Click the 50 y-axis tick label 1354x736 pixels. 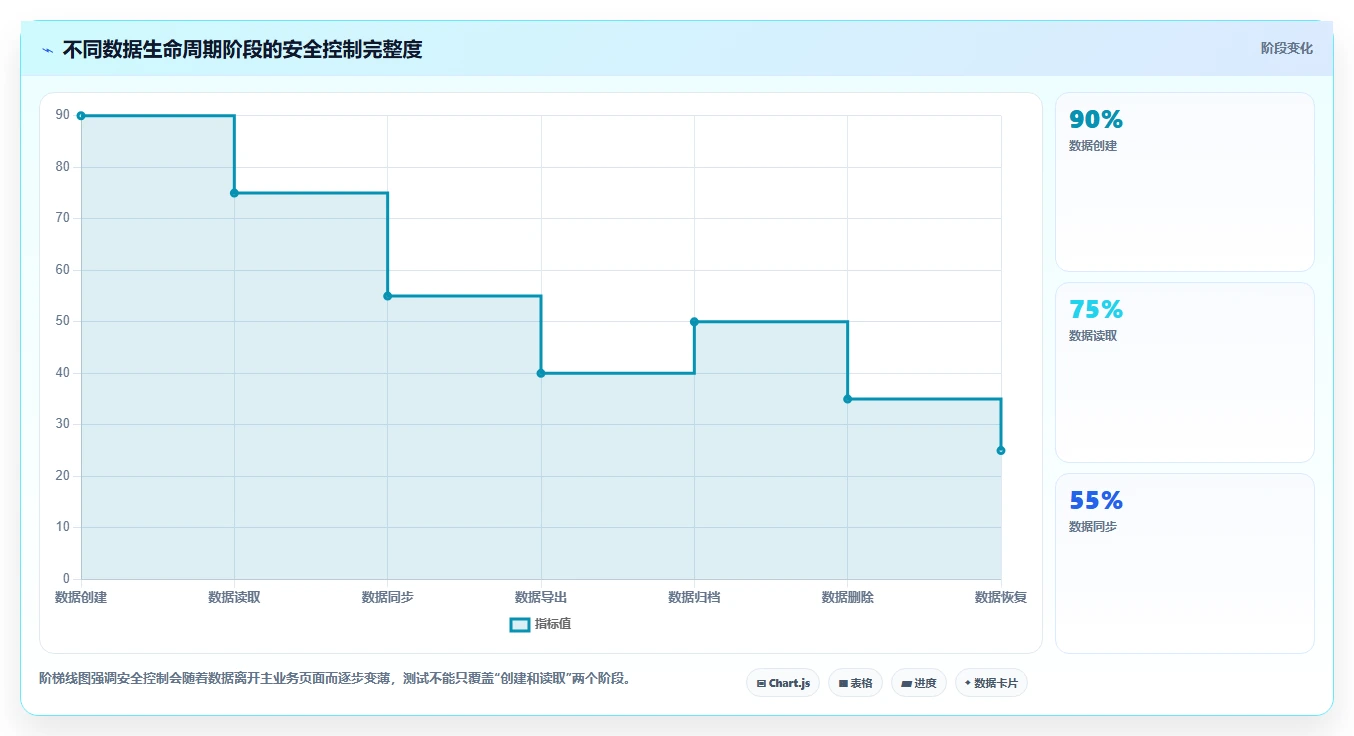point(63,322)
